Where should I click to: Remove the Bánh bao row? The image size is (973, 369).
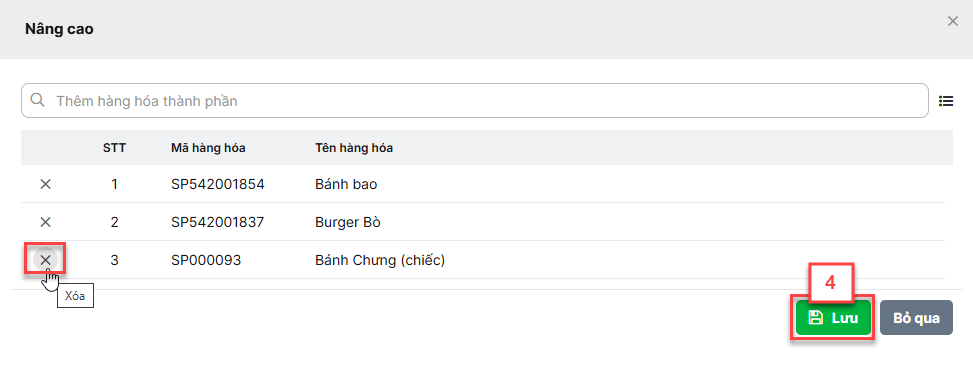coord(45,184)
